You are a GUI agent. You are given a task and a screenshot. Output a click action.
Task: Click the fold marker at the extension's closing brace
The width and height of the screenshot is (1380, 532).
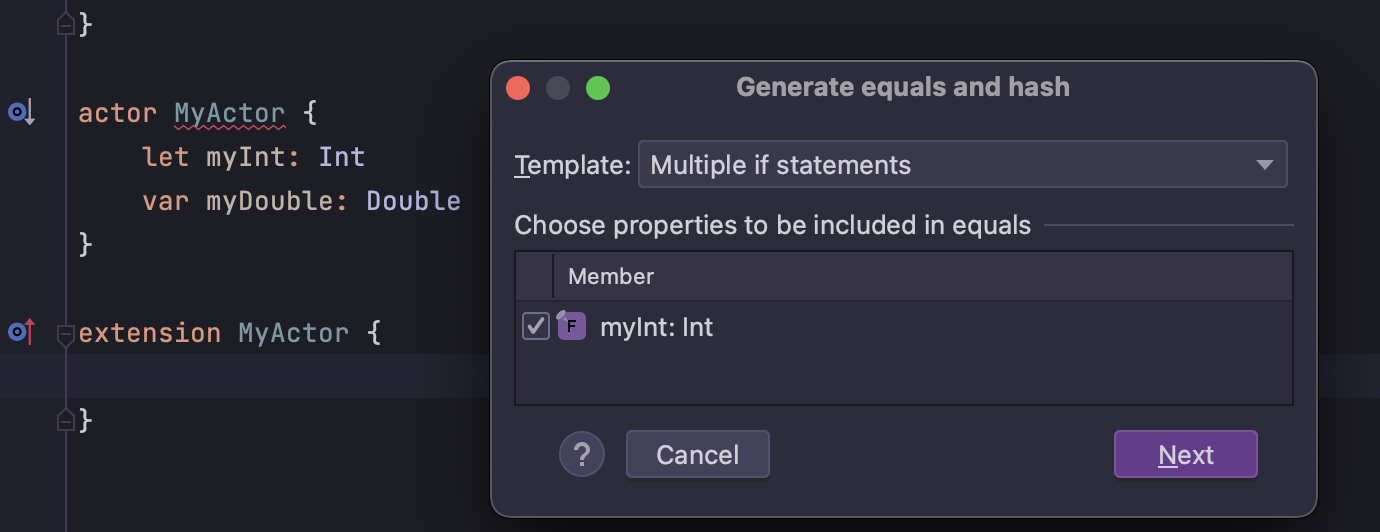(66, 421)
